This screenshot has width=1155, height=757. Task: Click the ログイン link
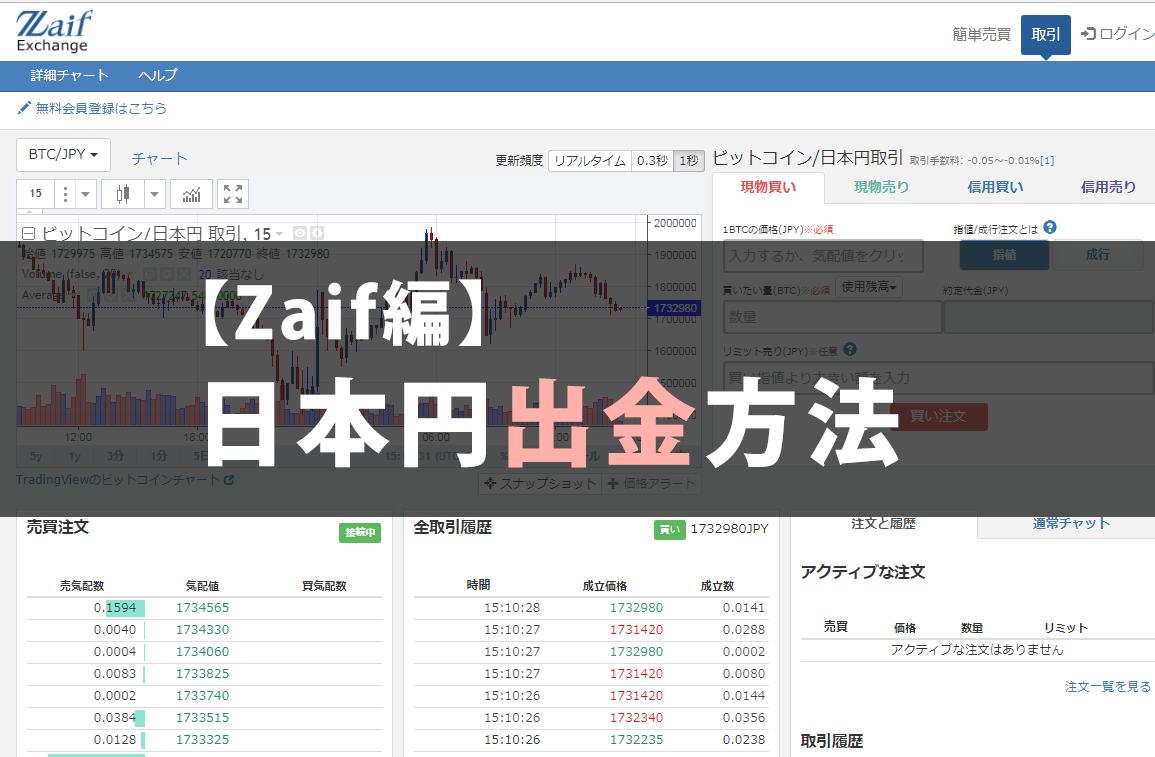pos(1126,33)
